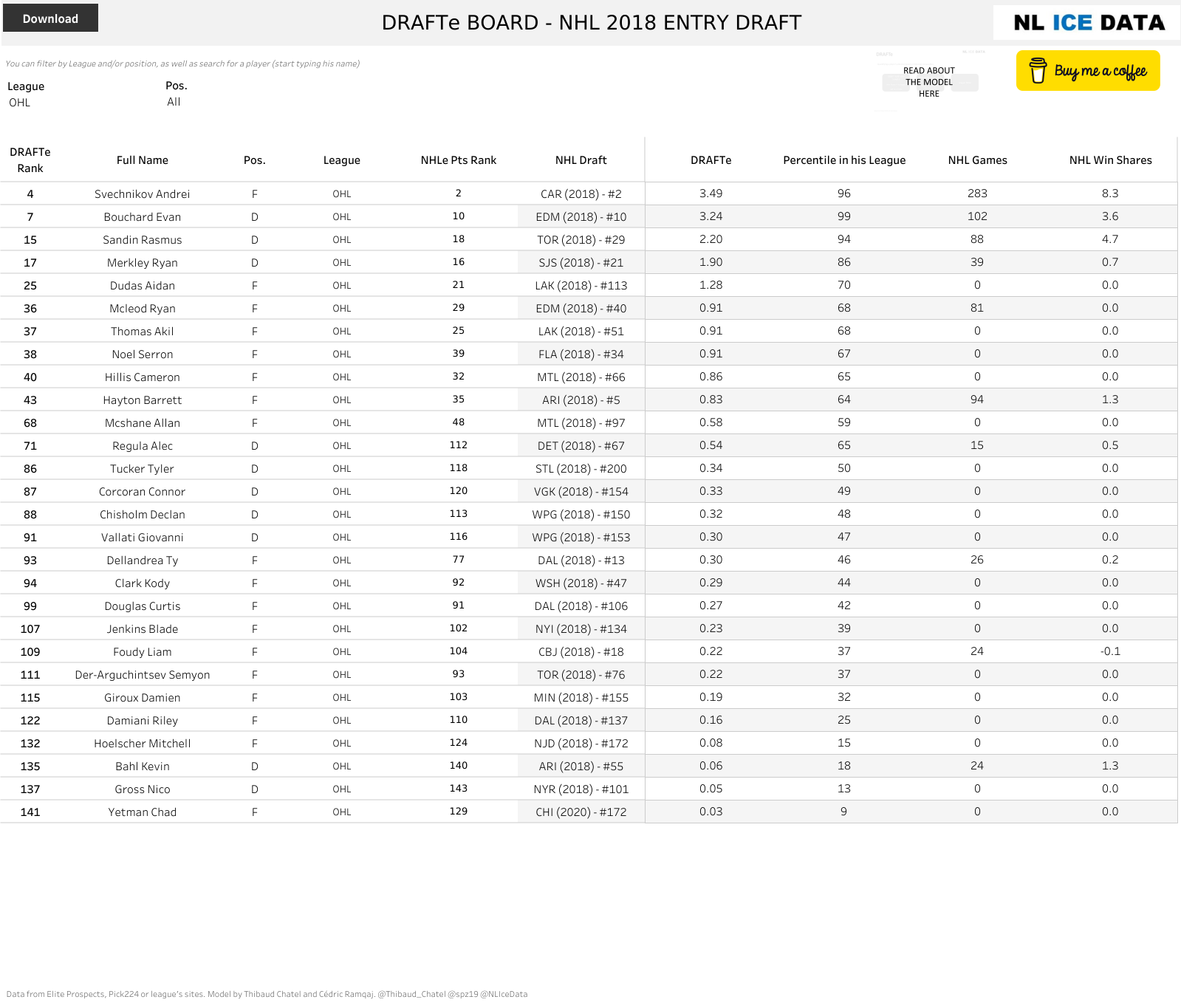Select player Clark Kody
The width and height of the screenshot is (1181, 1008).
(143, 583)
